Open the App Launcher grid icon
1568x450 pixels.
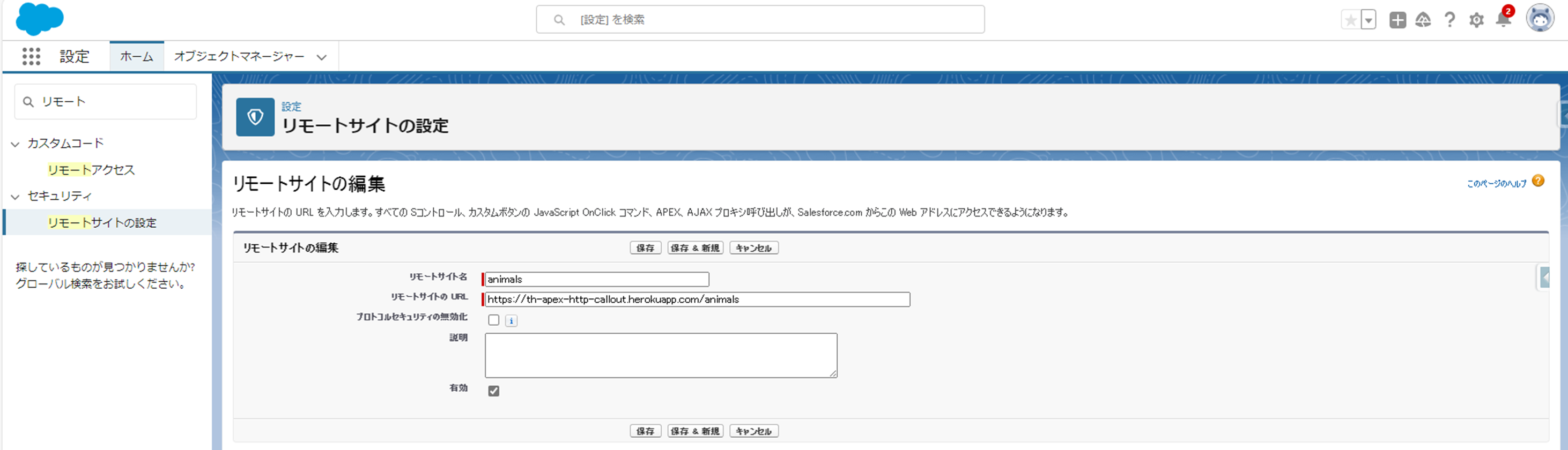pyautogui.click(x=31, y=57)
